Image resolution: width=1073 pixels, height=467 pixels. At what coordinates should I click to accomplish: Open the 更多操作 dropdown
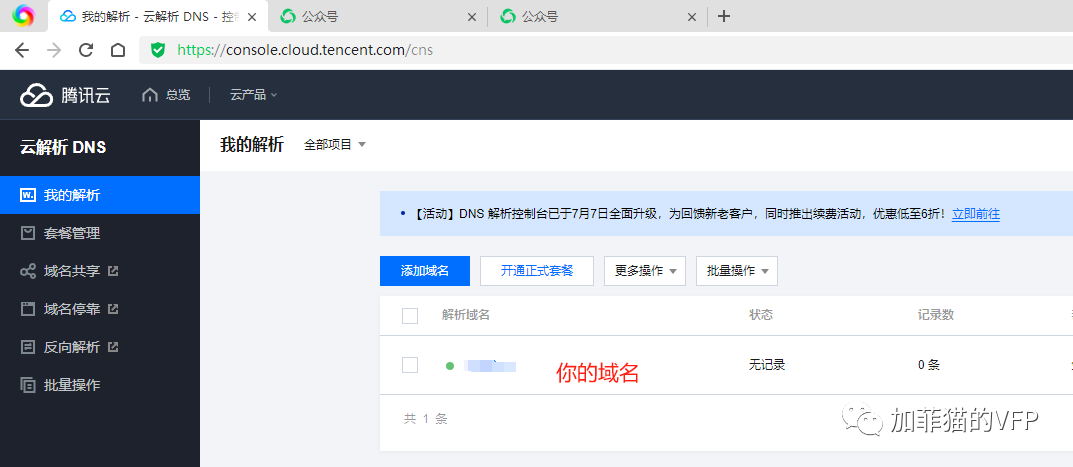[x=645, y=270]
